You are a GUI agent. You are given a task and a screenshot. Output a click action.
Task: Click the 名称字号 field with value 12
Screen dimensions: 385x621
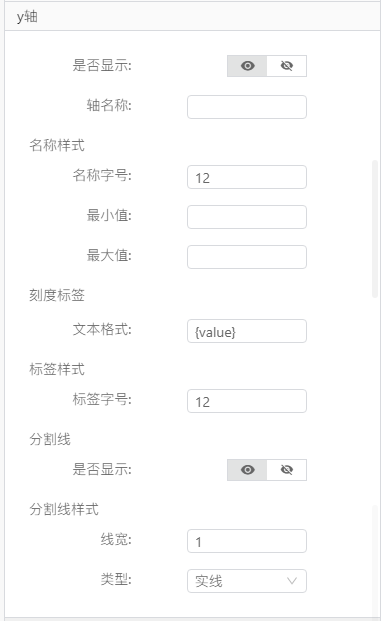247,177
